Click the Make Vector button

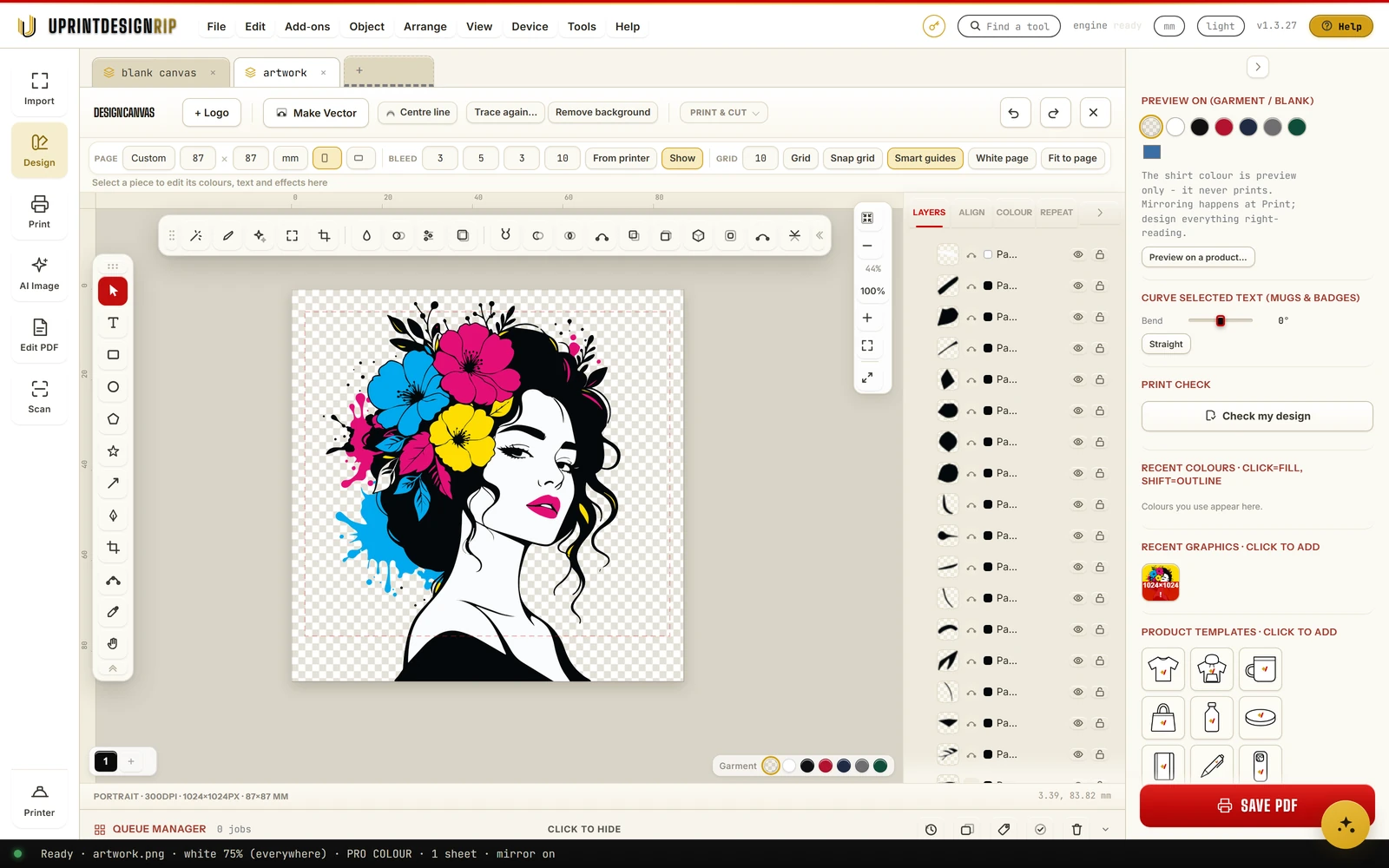pyautogui.click(x=316, y=113)
